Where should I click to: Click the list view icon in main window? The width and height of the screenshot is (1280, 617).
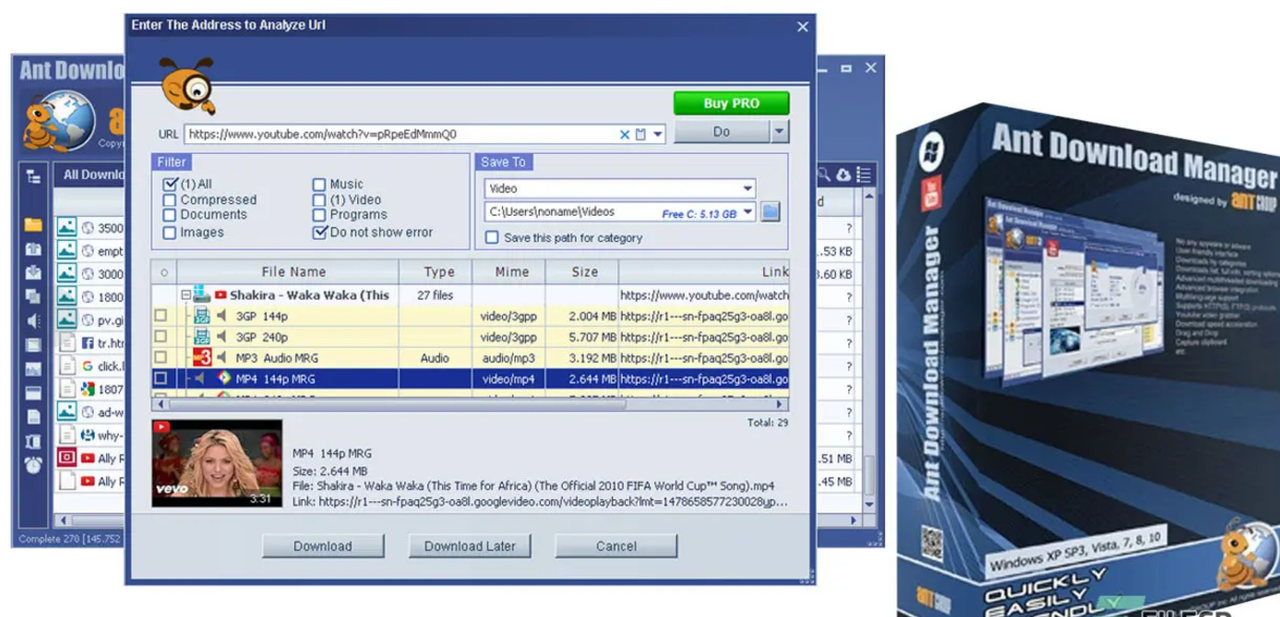[x=864, y=175]
